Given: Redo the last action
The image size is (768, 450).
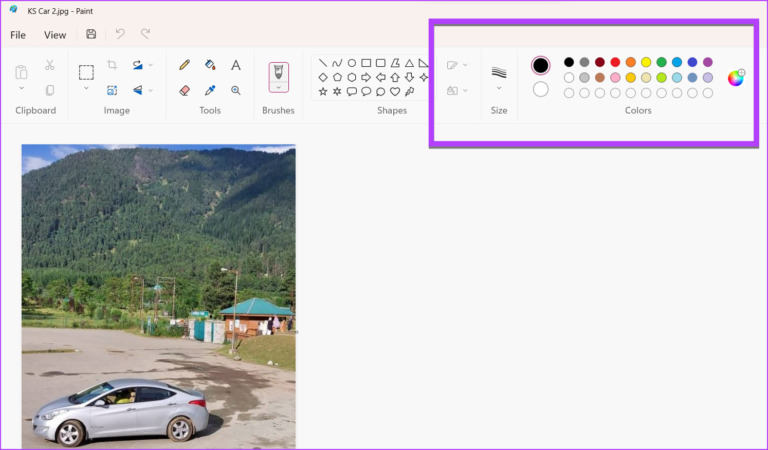Looking at the screenshot, I should (x=145, y=34).
